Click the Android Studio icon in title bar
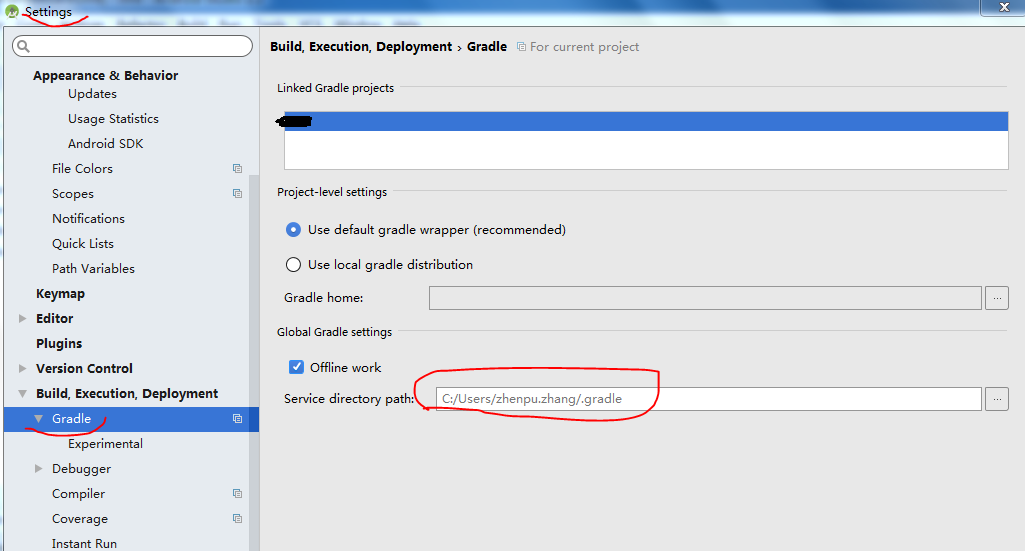1025x551 pixels. click(x=12, y=12)
